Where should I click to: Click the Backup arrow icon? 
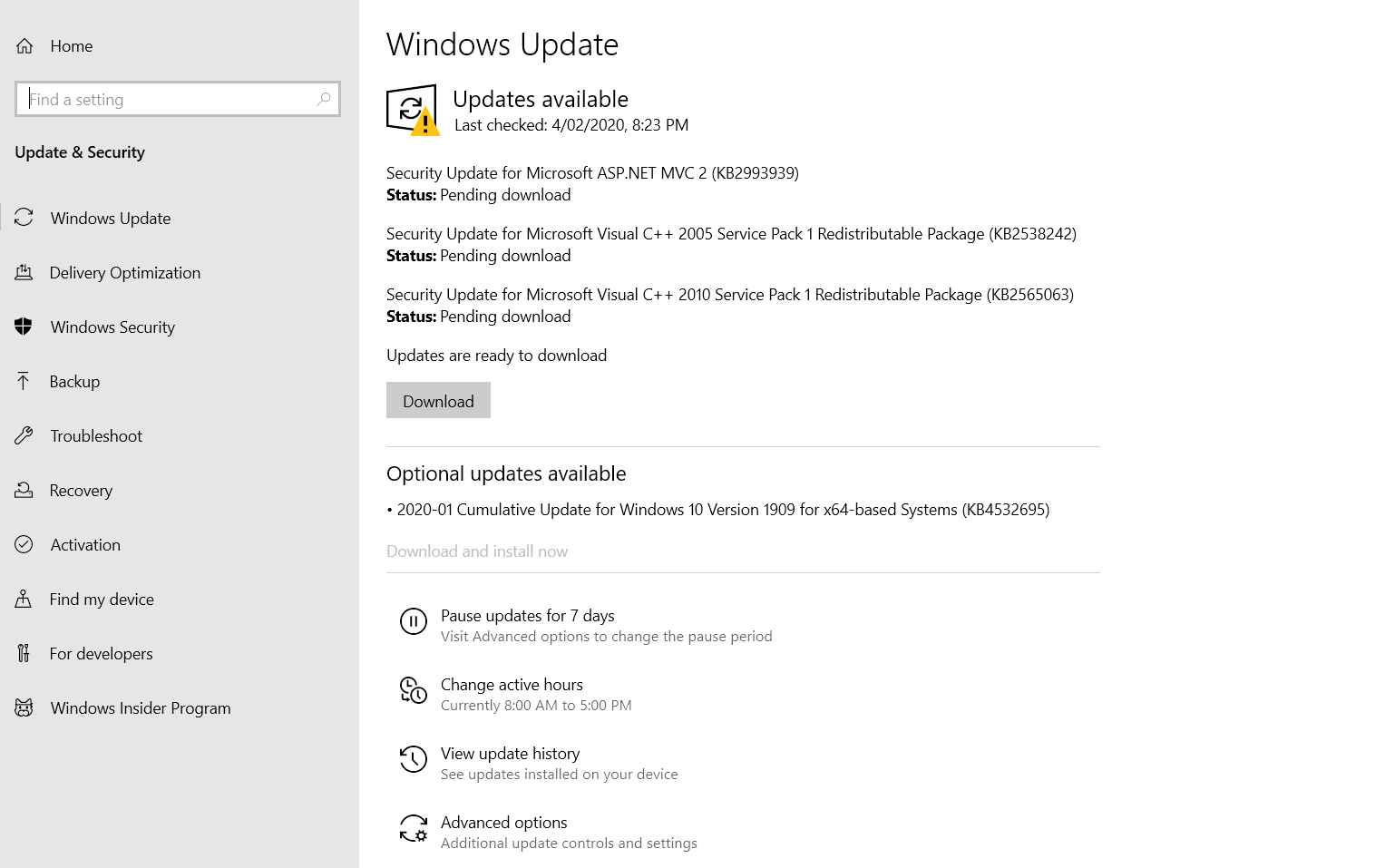pos(24,381)
